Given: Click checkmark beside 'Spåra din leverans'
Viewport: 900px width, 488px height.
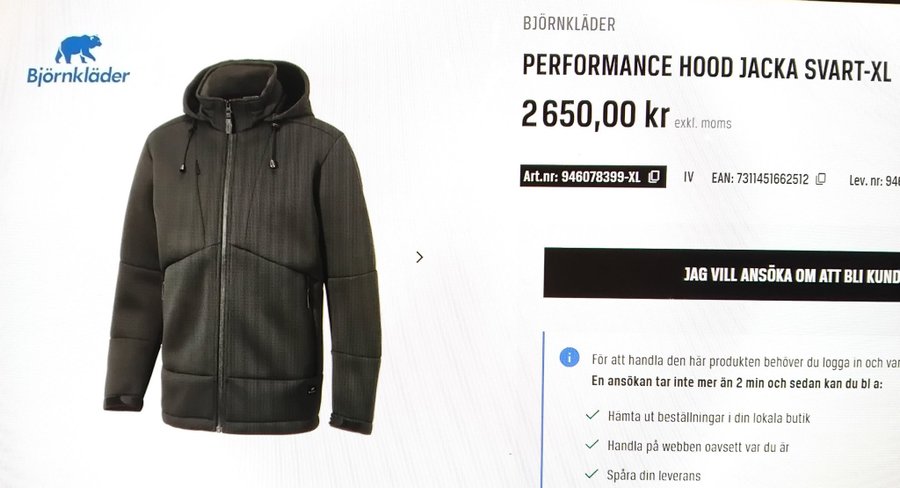Looking at the screenshot, I should click(x=591, y=474).
